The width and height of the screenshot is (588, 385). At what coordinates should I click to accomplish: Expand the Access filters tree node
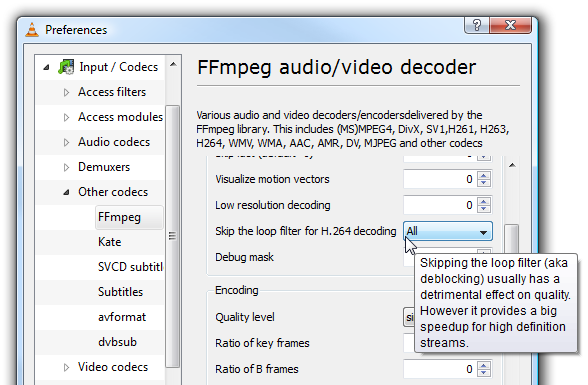[x=66, y=92]
